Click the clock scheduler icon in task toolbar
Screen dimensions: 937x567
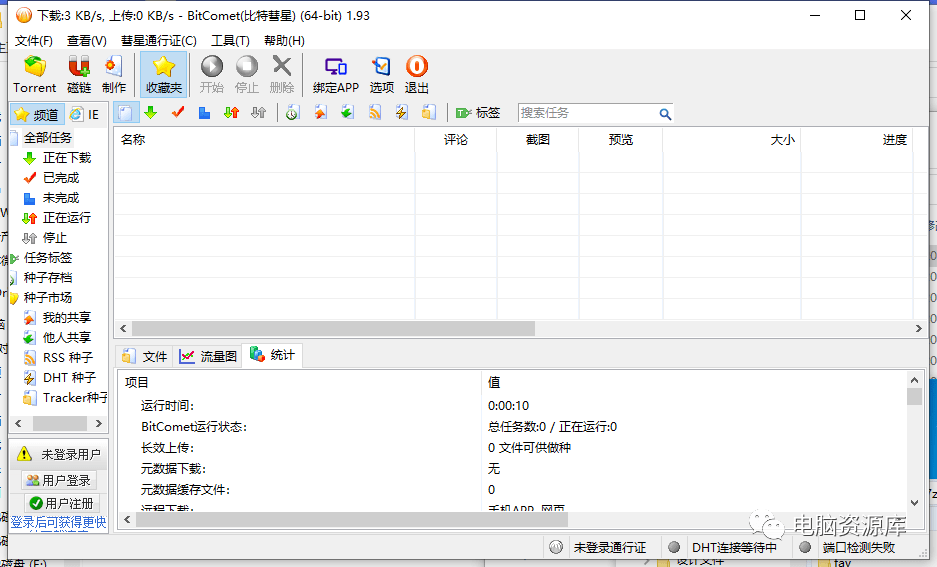point(292,112)
